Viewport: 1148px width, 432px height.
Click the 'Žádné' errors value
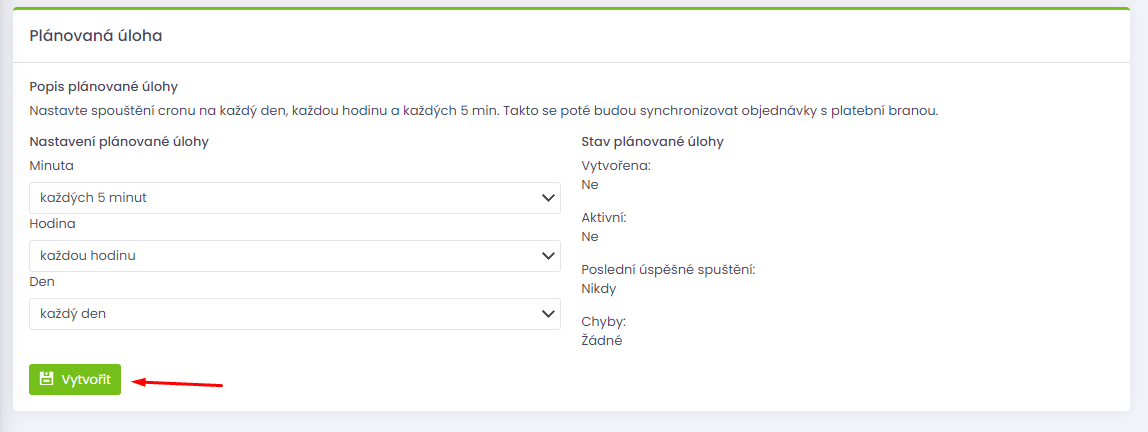pos(602,340)
